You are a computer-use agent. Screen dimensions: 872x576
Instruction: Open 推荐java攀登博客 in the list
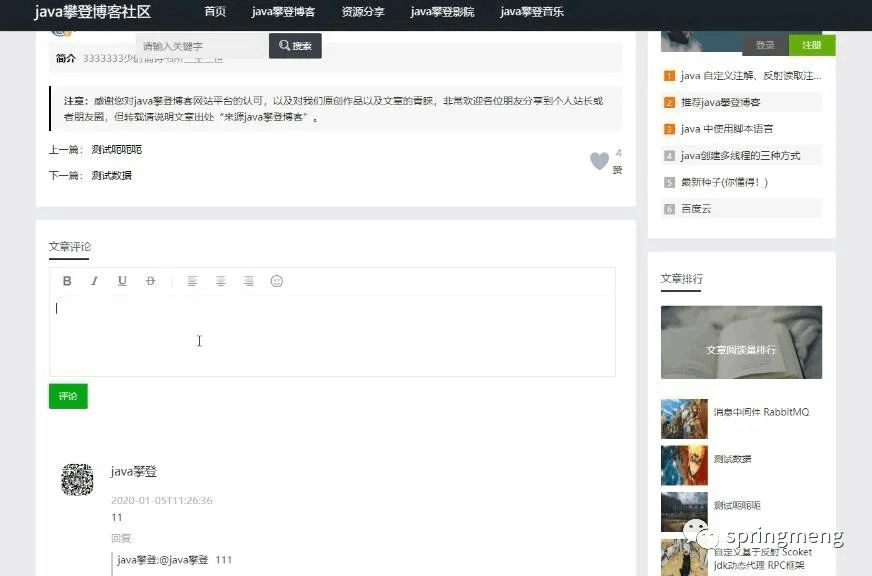(721, 102)
